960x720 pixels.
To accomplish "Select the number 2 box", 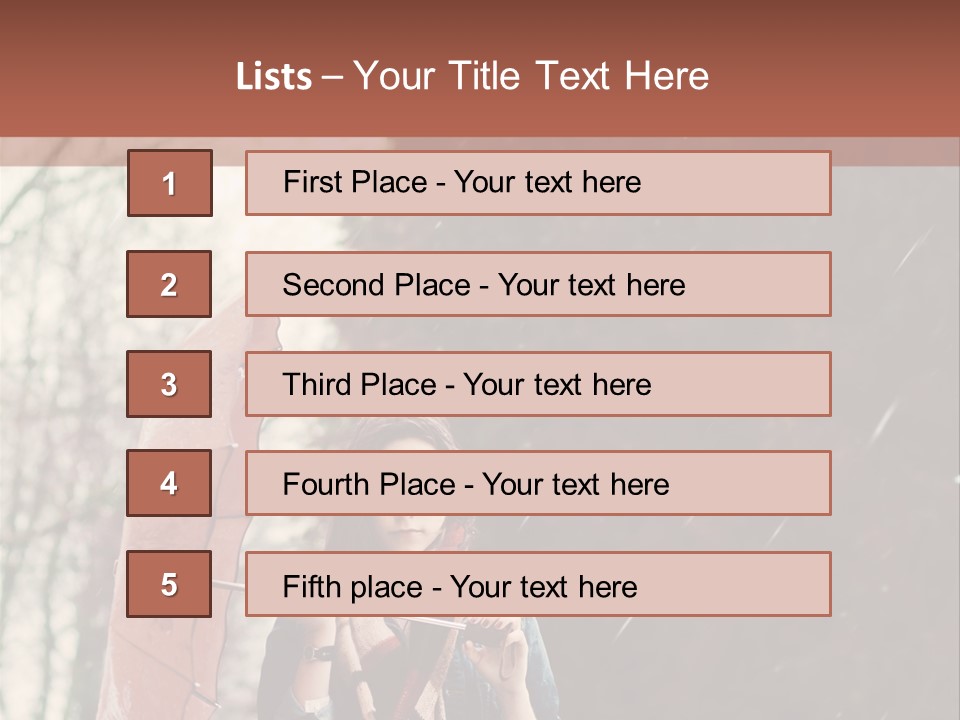I will point(169,284).
